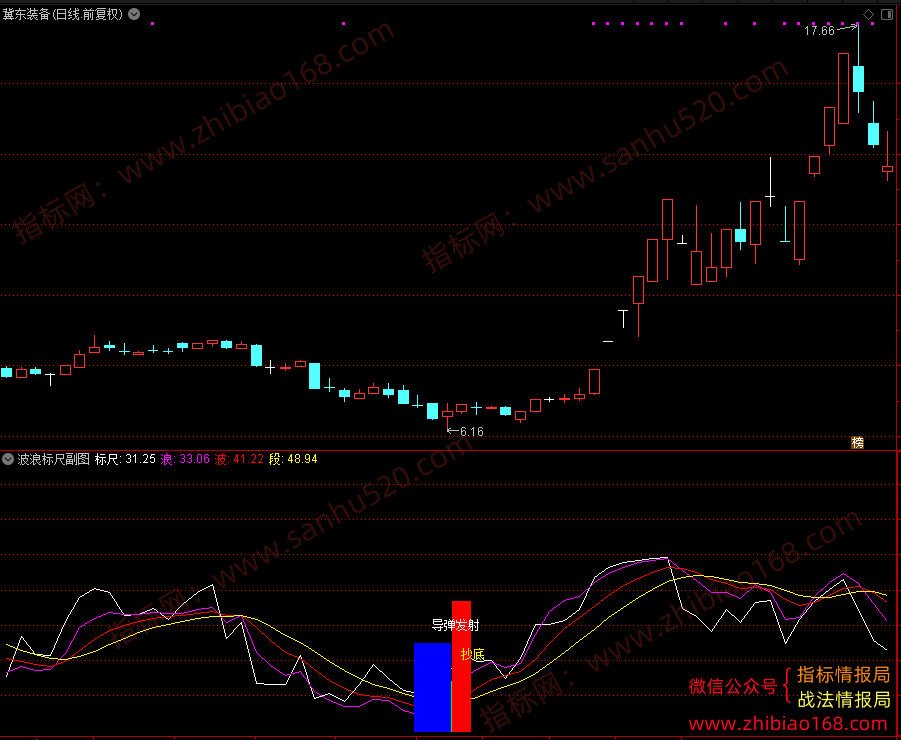901x740 pixels.
Task: Select the 段: 48.94 value label
Action: point(293,459)
